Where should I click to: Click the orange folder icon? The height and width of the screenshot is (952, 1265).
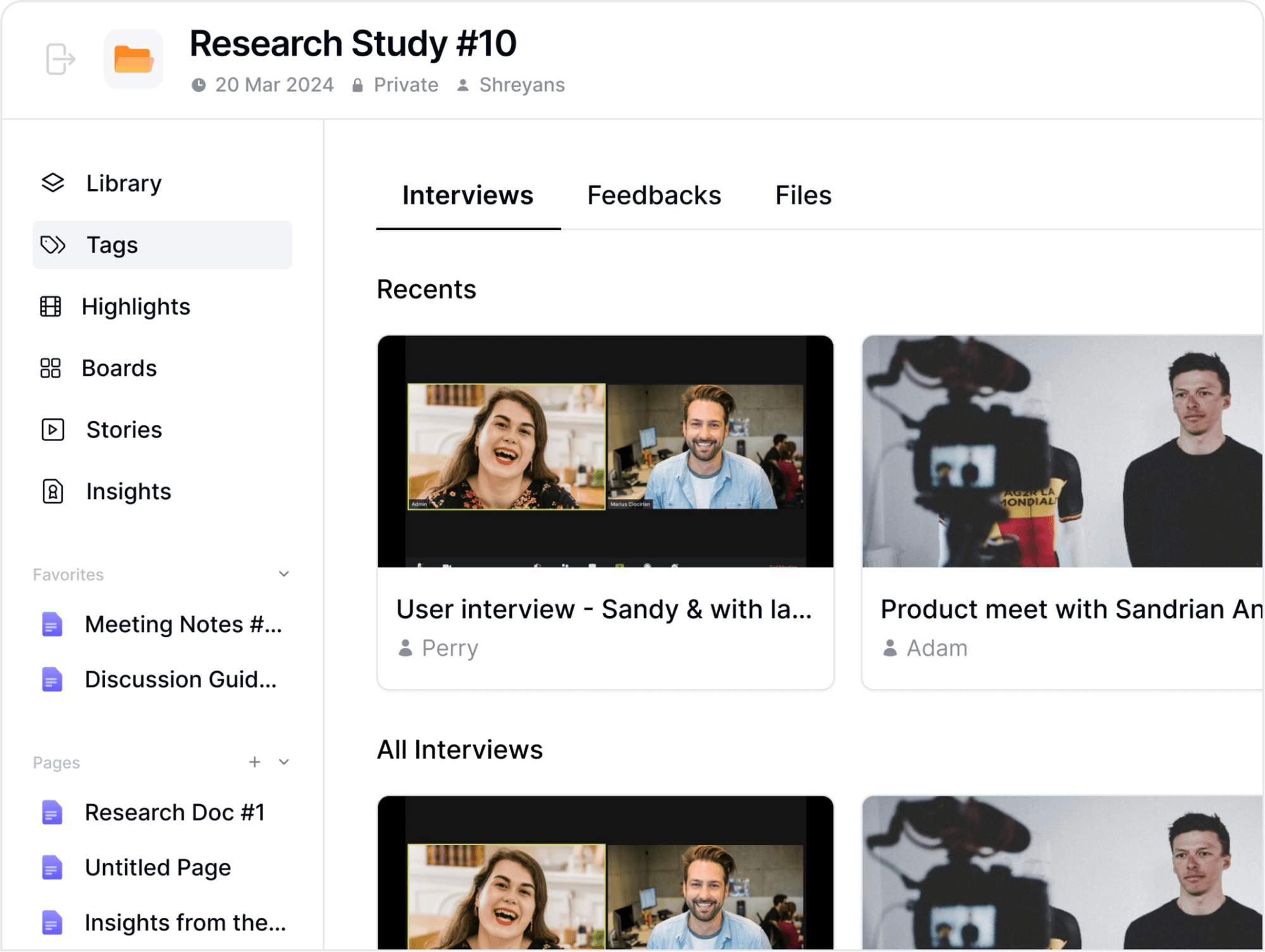133,59
